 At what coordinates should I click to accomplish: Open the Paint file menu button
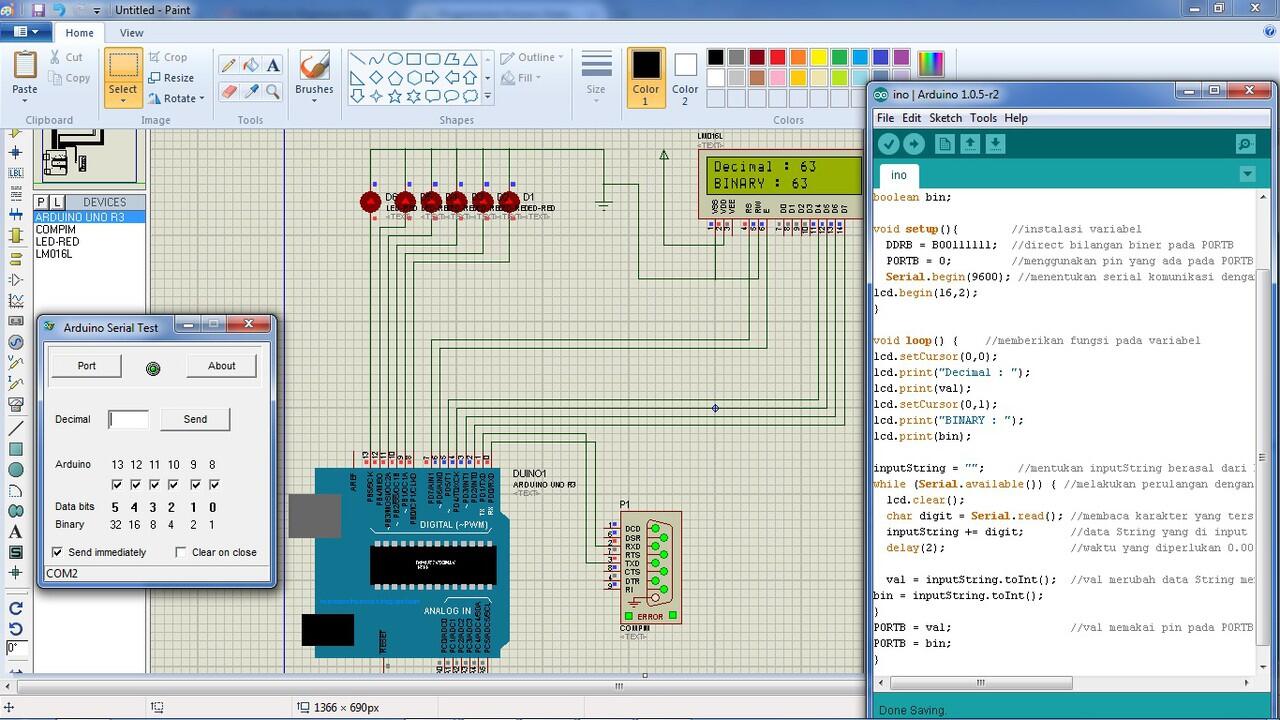pyautogui.click(x=26, y=32)
